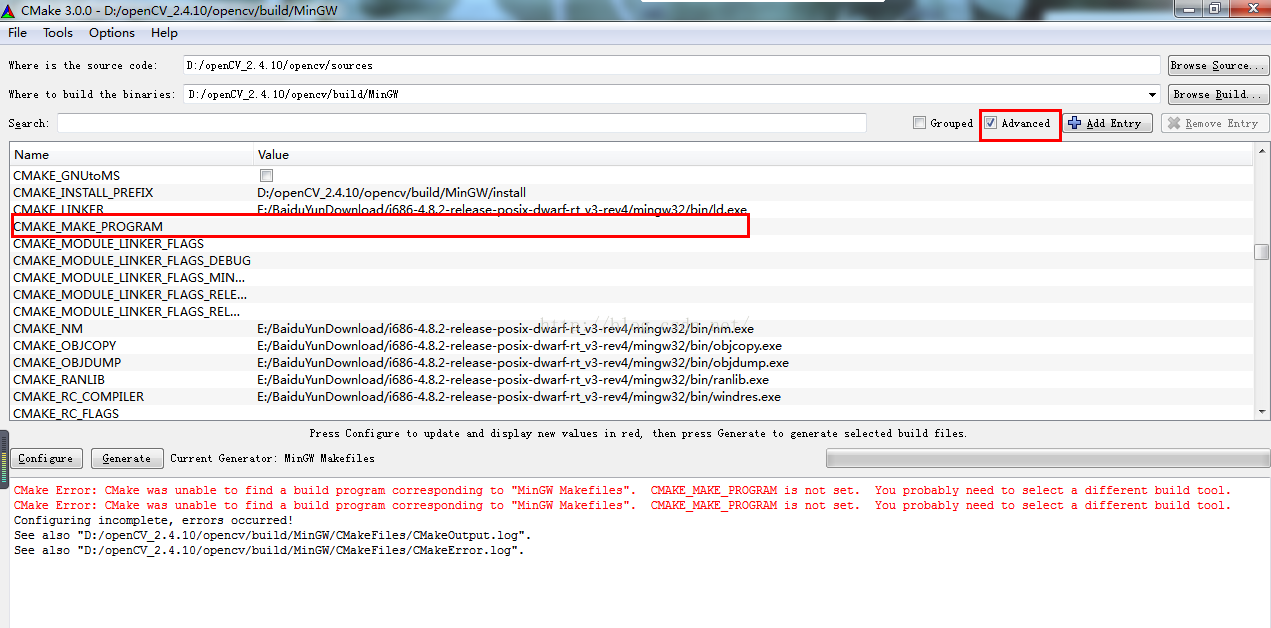Click the CMakeError.log line in output
Image resolution: width=1271 pixels, height=628 pixels.
coord(268,550)
